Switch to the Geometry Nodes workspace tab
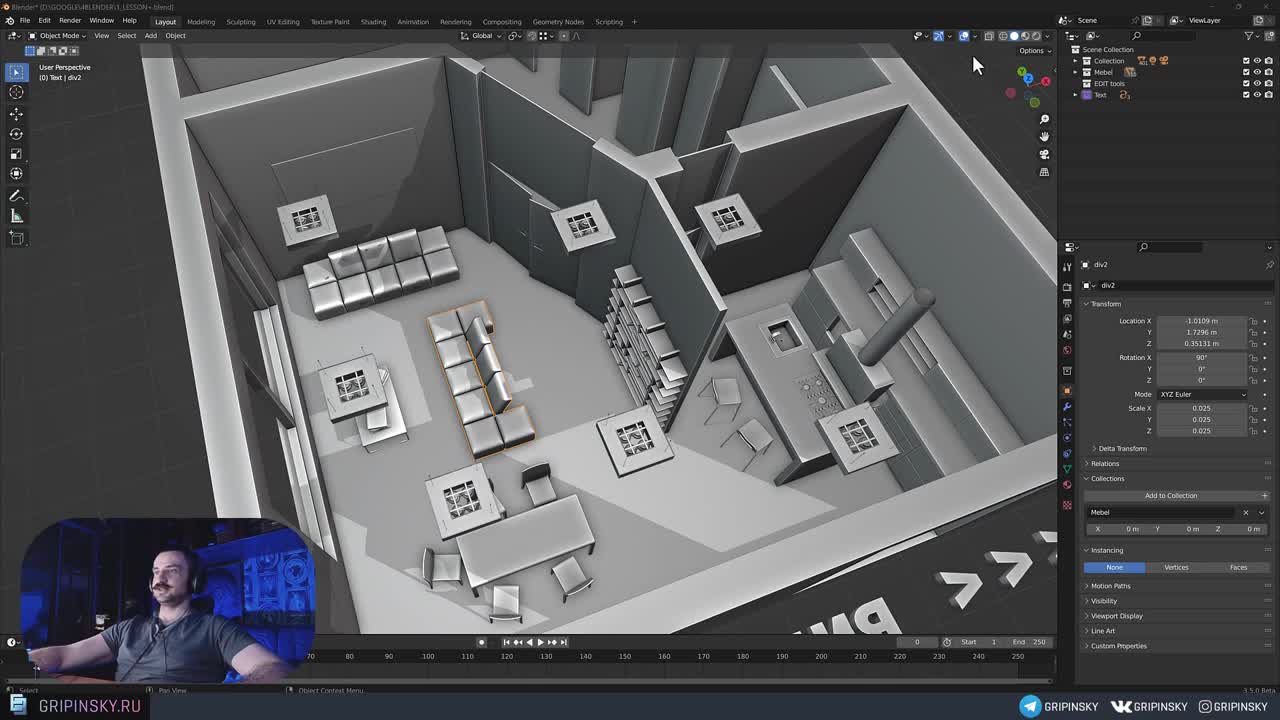This screenshot has height=720, width=1280. pyautogui.click(x=558, y=22)
